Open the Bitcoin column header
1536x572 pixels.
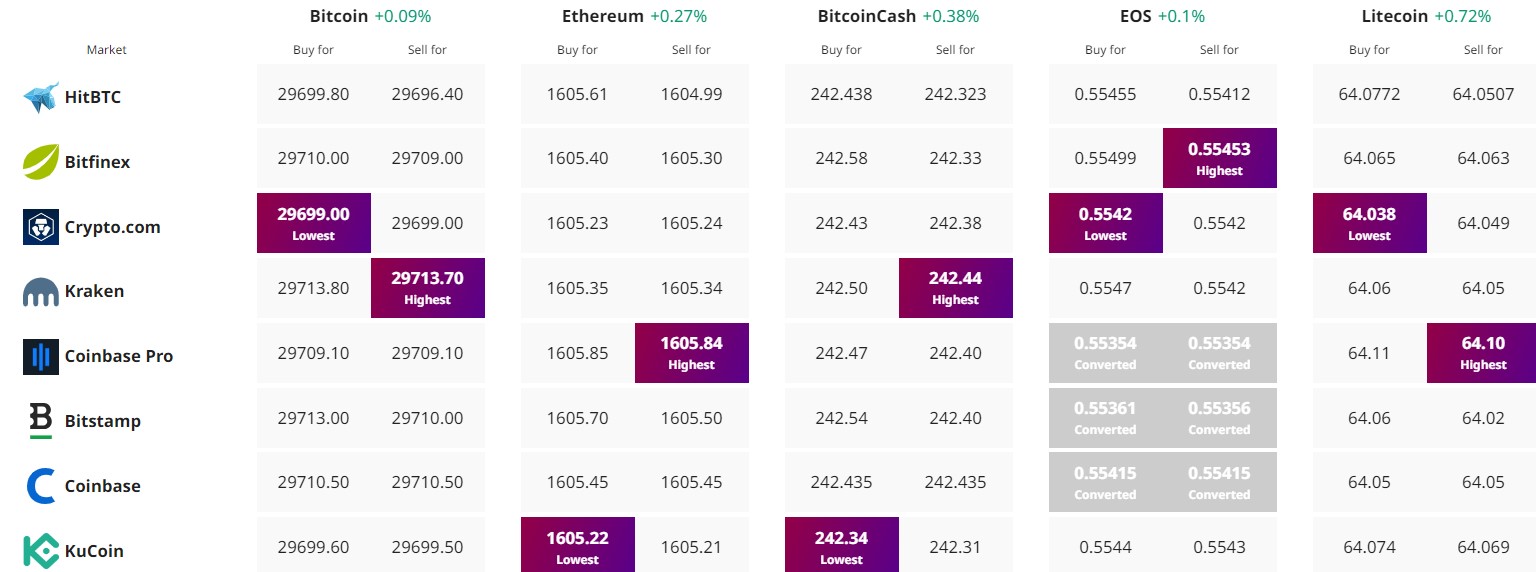pyautogui.click(x=339, y=16)
